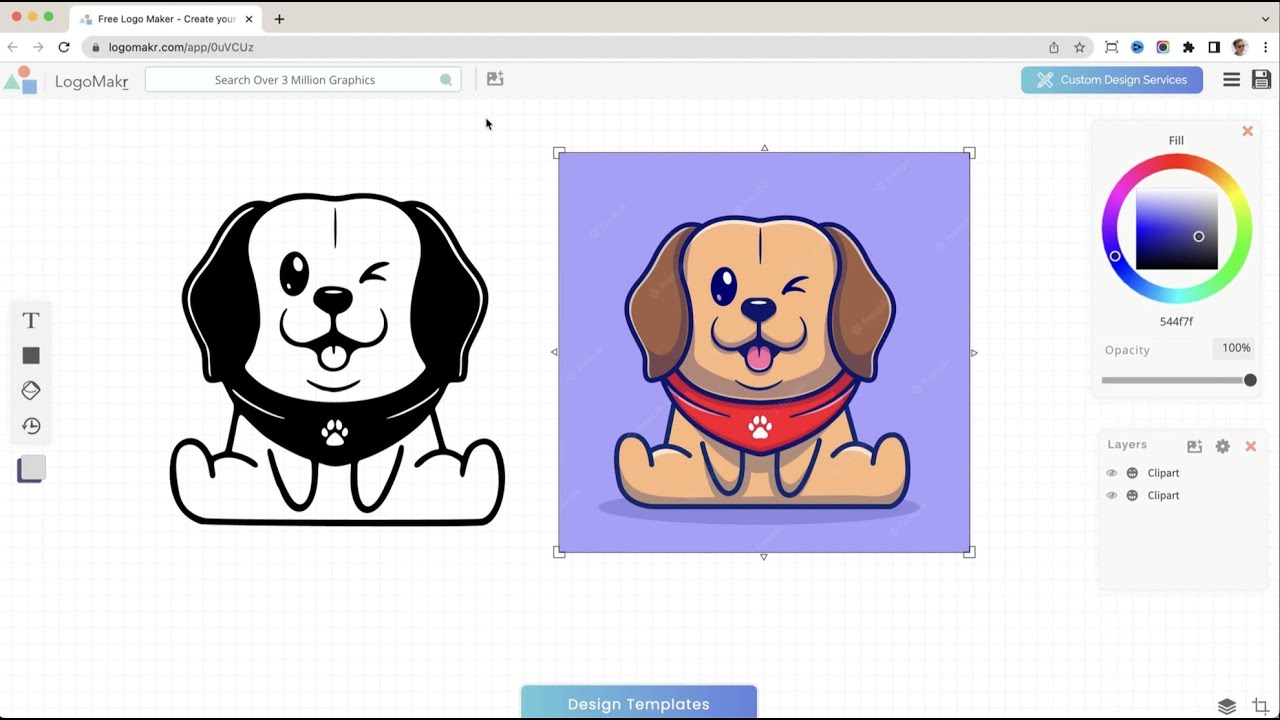Click the crop icon at bottom right
This screenshot has height=720, width=1280.
[x=1260, y=706]
